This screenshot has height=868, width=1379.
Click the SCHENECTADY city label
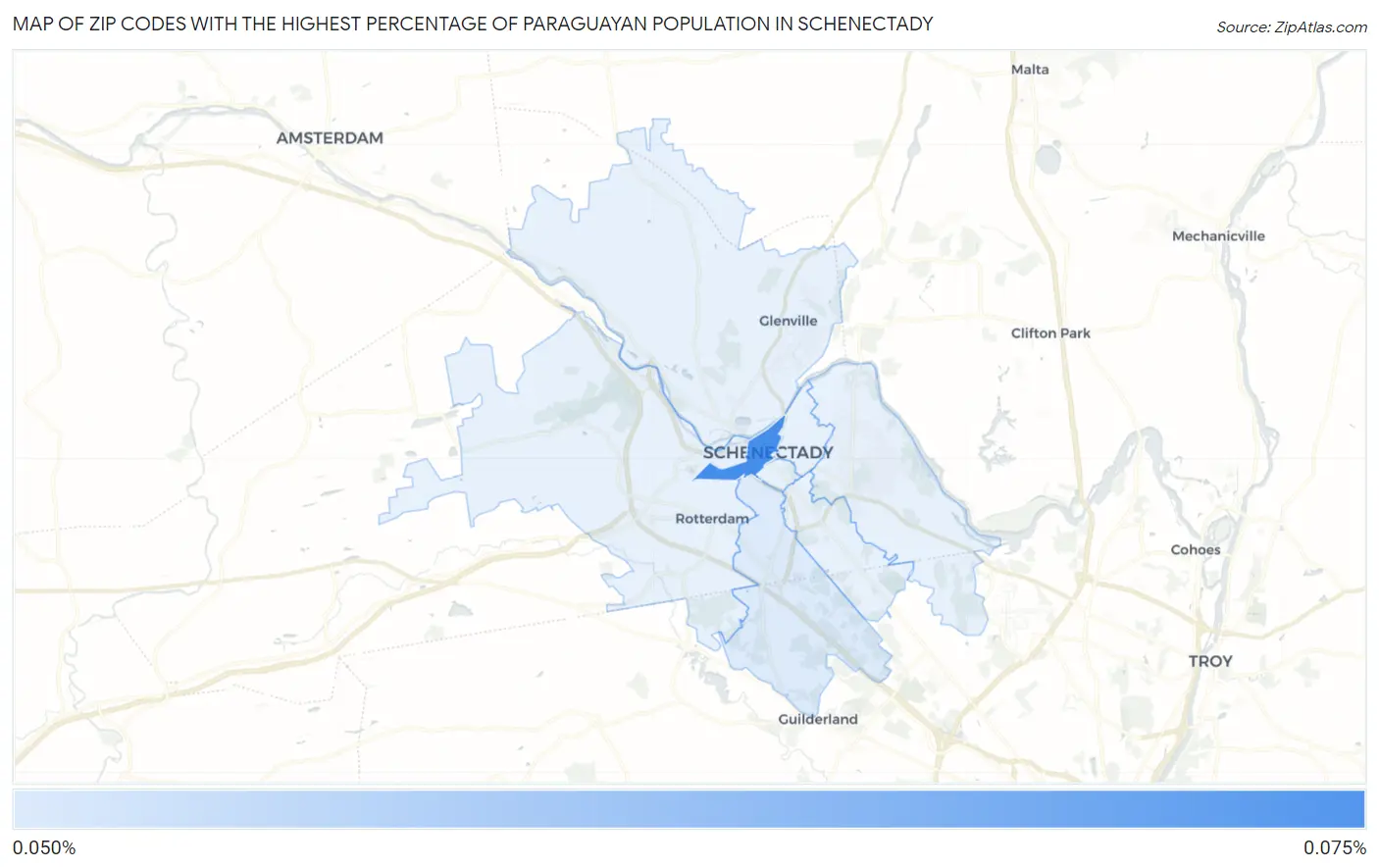pos(768,453)
